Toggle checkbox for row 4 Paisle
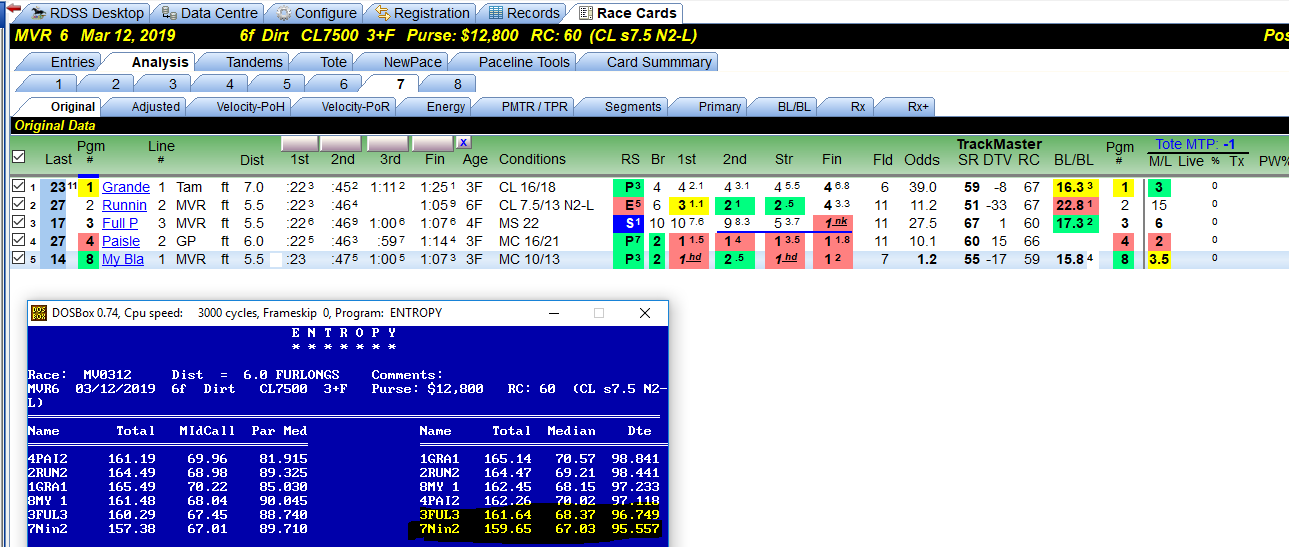1289x547 pixels. tap(17, 241)
